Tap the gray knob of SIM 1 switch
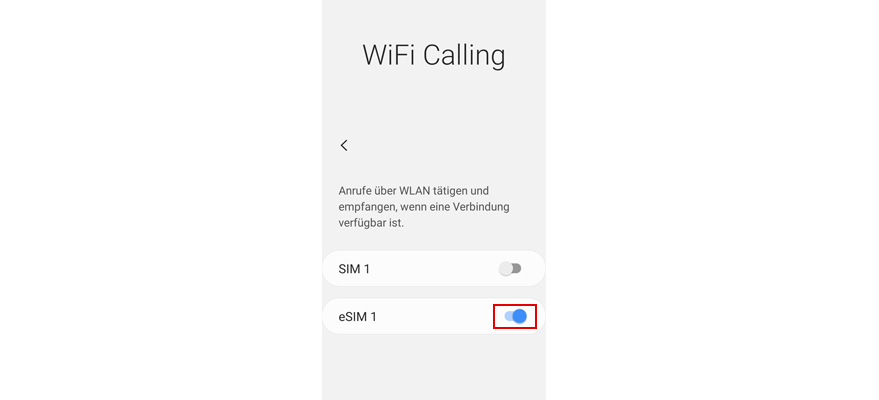This screenshot has width=879, height=400. pyautogui.click(x=506, y=269)
